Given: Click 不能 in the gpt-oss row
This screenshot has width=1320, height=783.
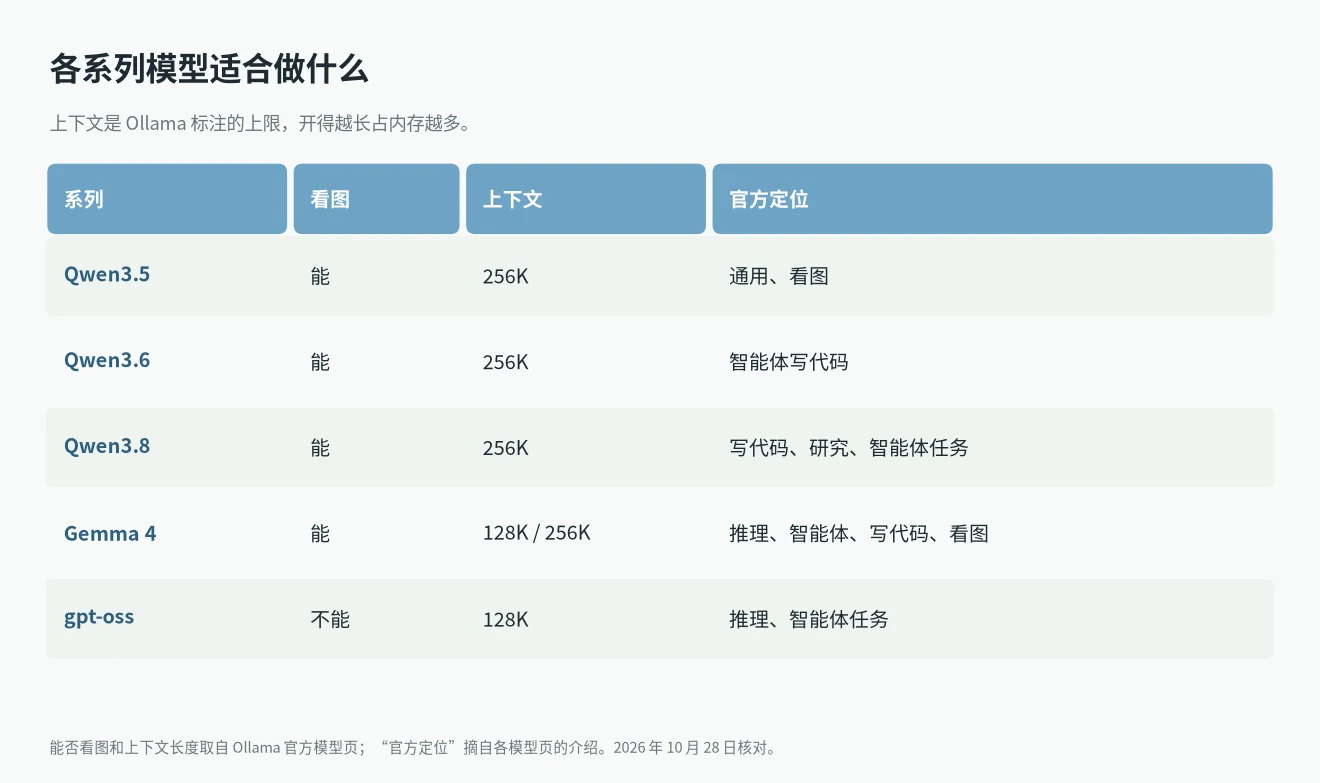Looking at the screenshot, I should coord(330,619).
